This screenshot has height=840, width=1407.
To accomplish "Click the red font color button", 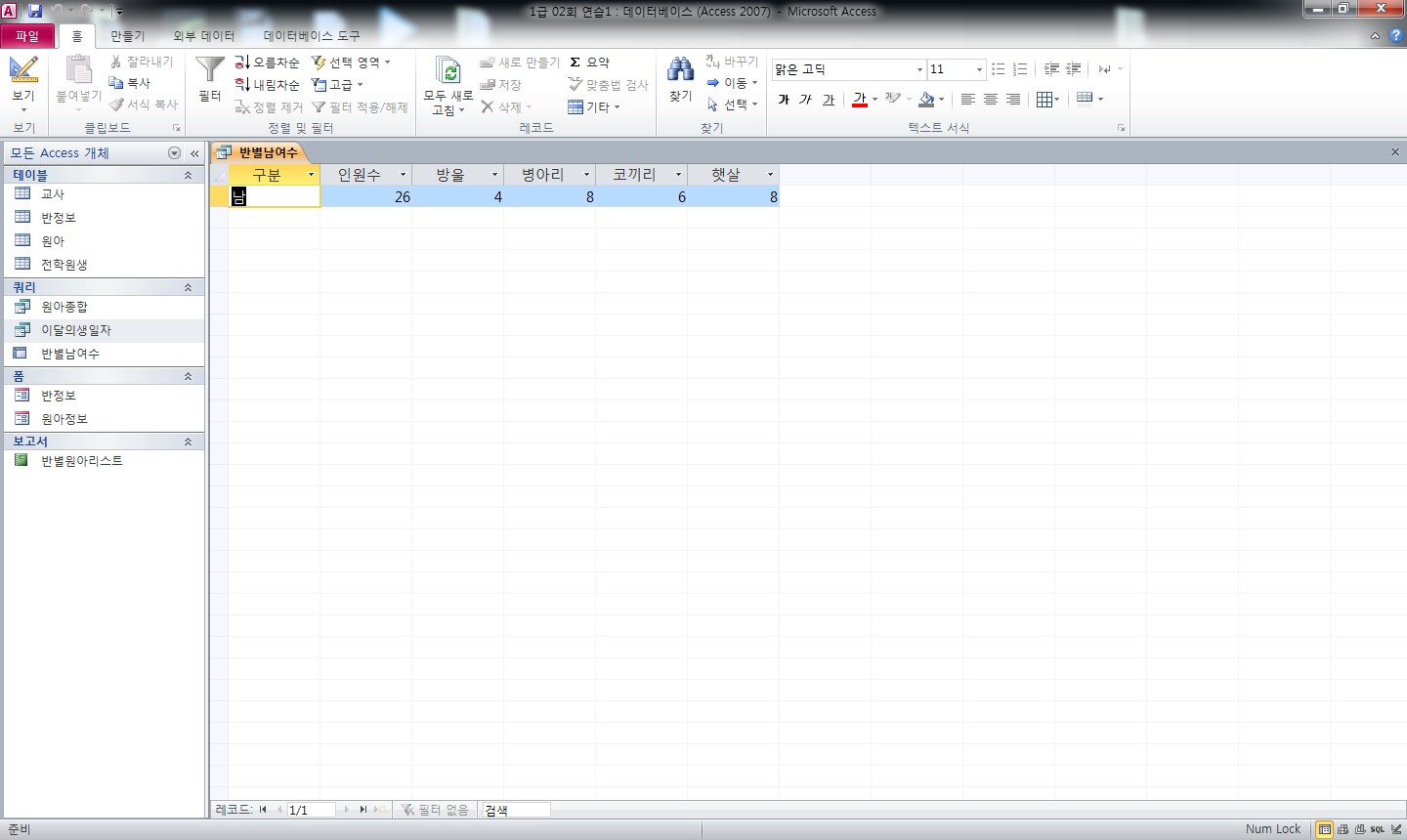I will pyautogui.click(x=859, y=100).
